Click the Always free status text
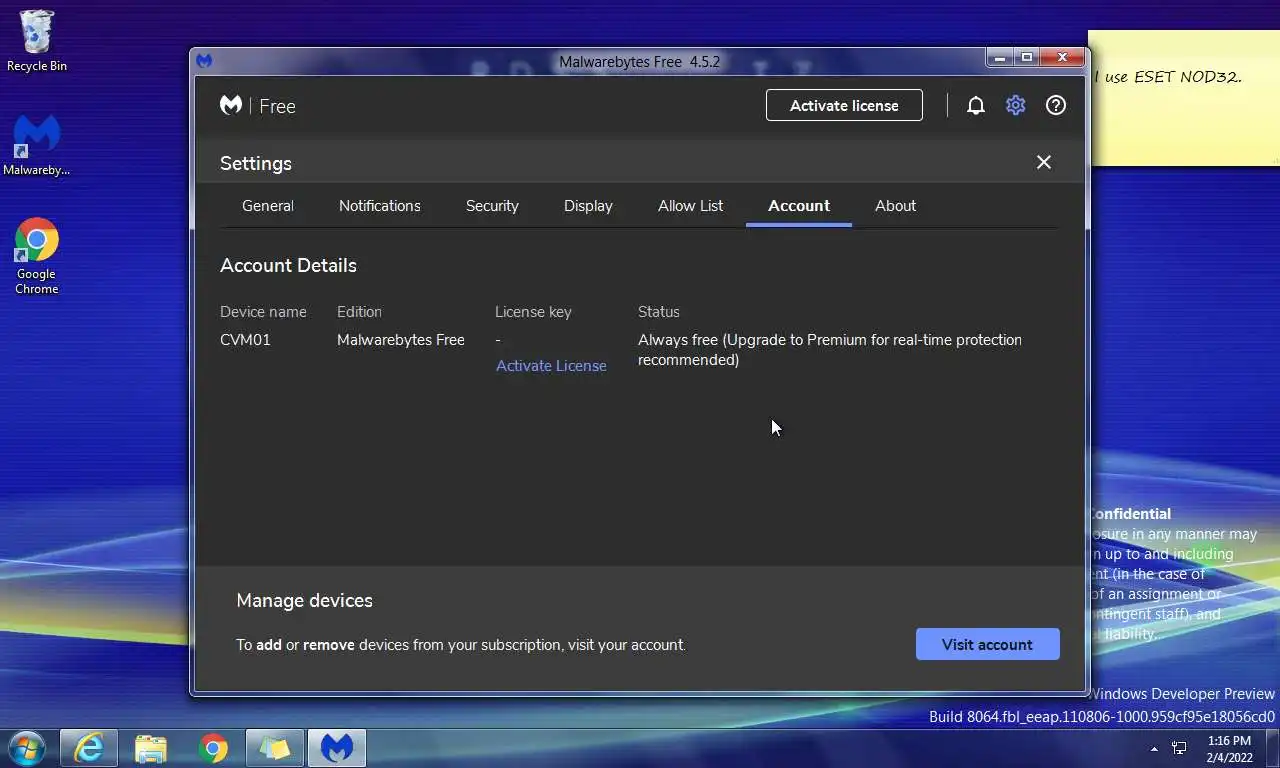The width and height of the screenshot is (1280, 768). coord(830,350)
